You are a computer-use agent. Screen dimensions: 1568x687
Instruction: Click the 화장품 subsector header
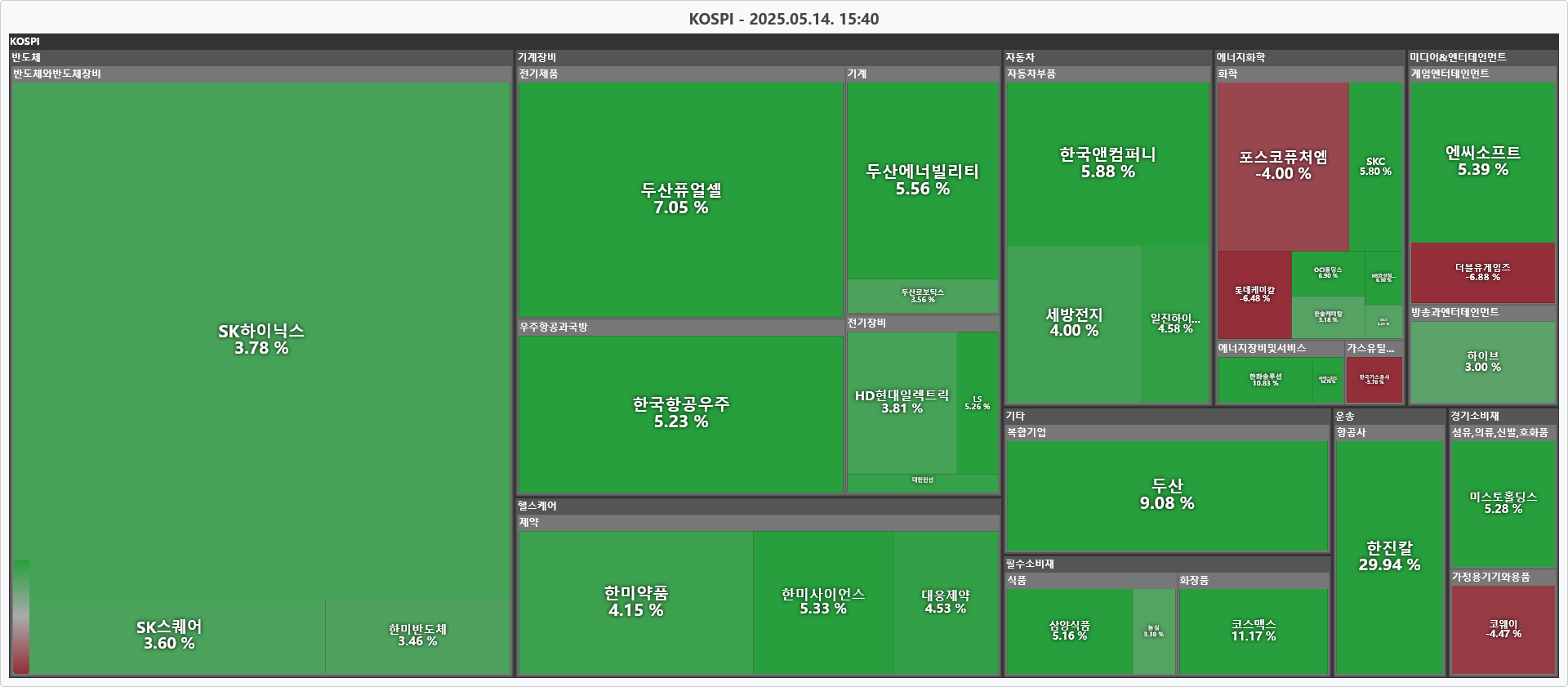[x=1254, y=580]
